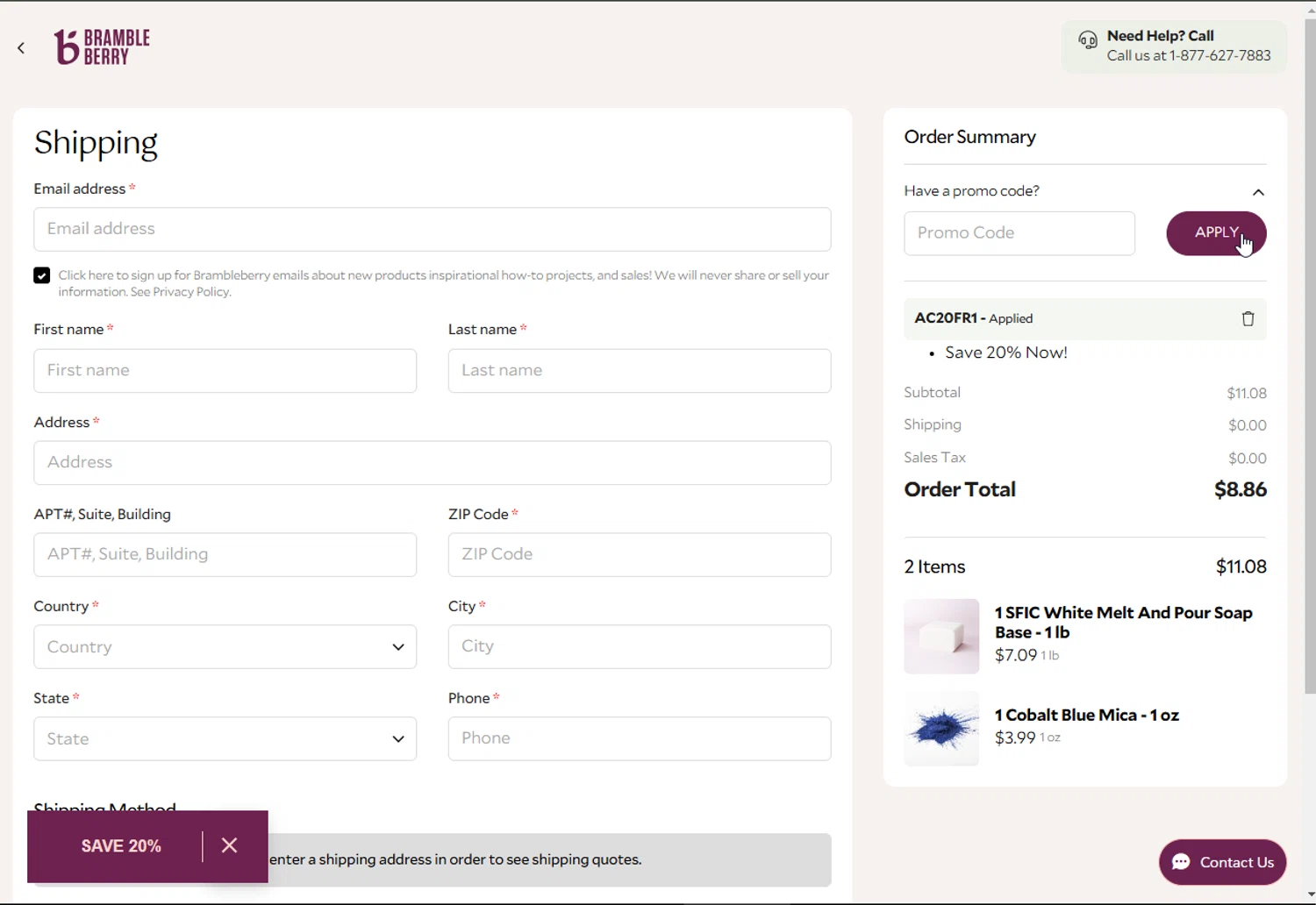Go back using the left arrow icon

21,48
